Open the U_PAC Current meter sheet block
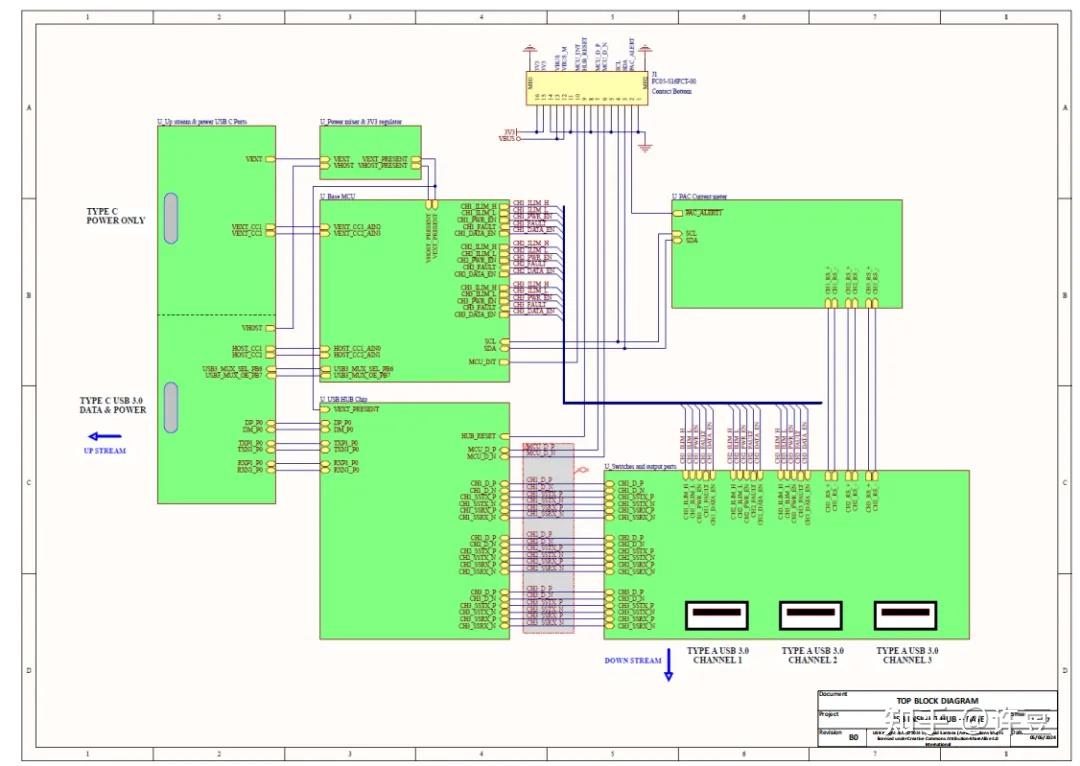This screenshot has width=1080, height=766. pos(787,253)
